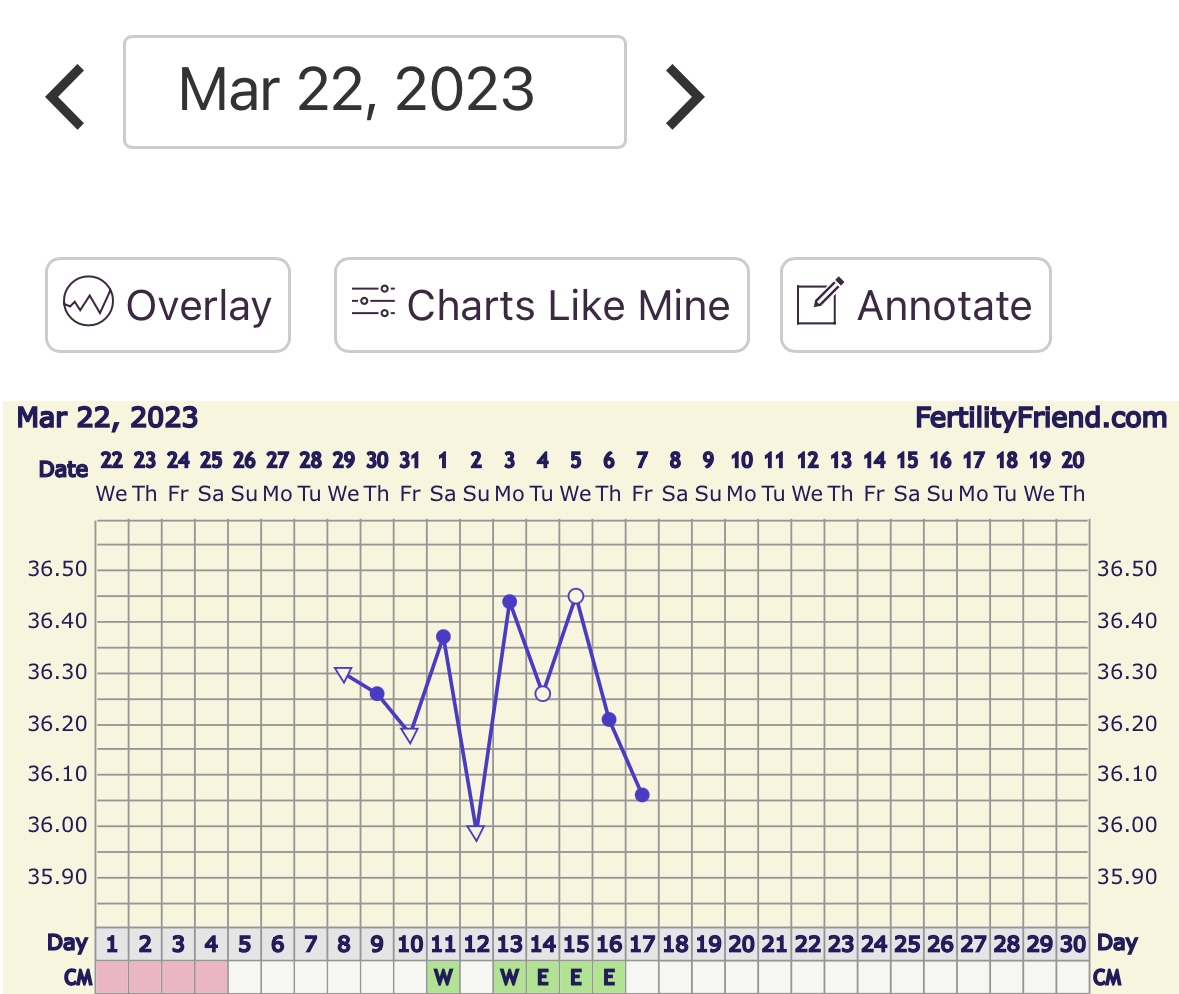Select the green E cell on day 16
The width and height of the screenshot is (1179, 994).
[609, 978]
